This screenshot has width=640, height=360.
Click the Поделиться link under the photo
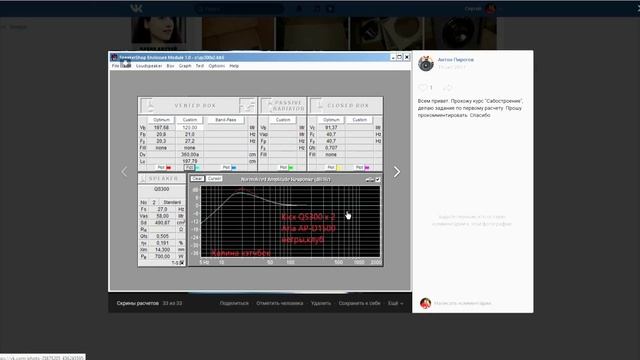point(234,303)
